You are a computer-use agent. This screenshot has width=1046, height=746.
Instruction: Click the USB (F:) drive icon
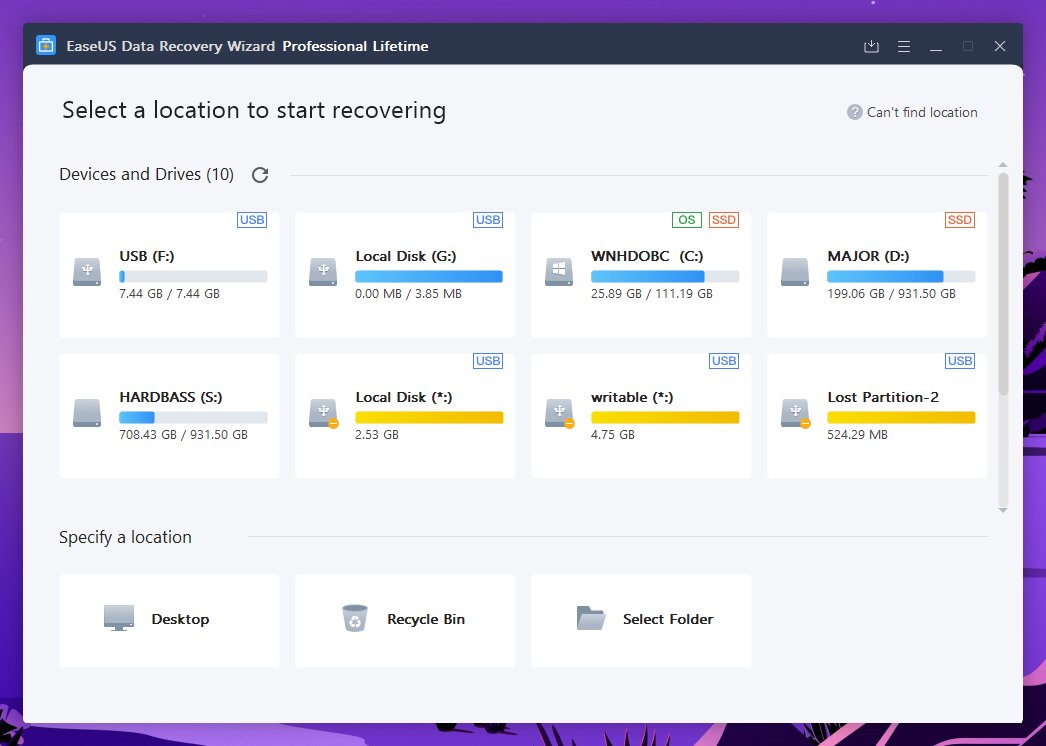point(87,272)
